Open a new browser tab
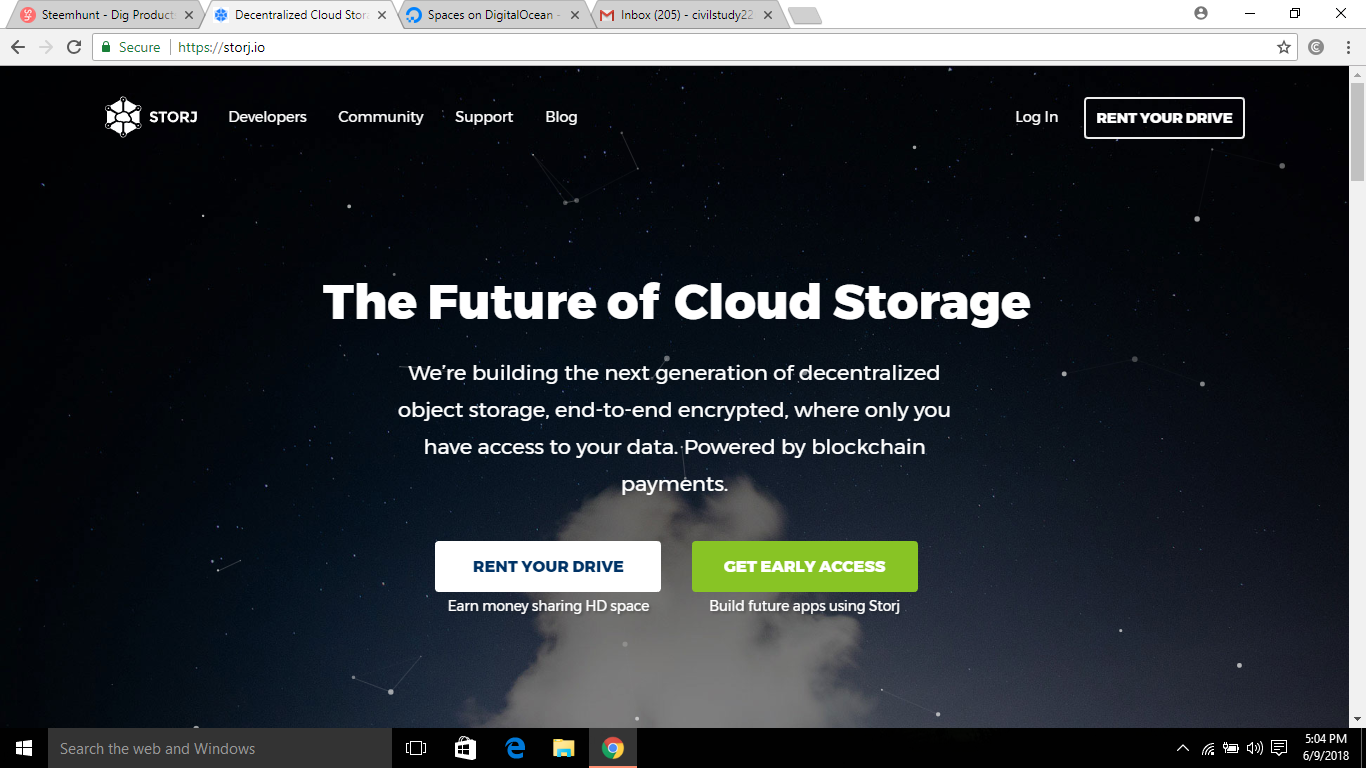 pyautogui.click(x=804, y=15)
